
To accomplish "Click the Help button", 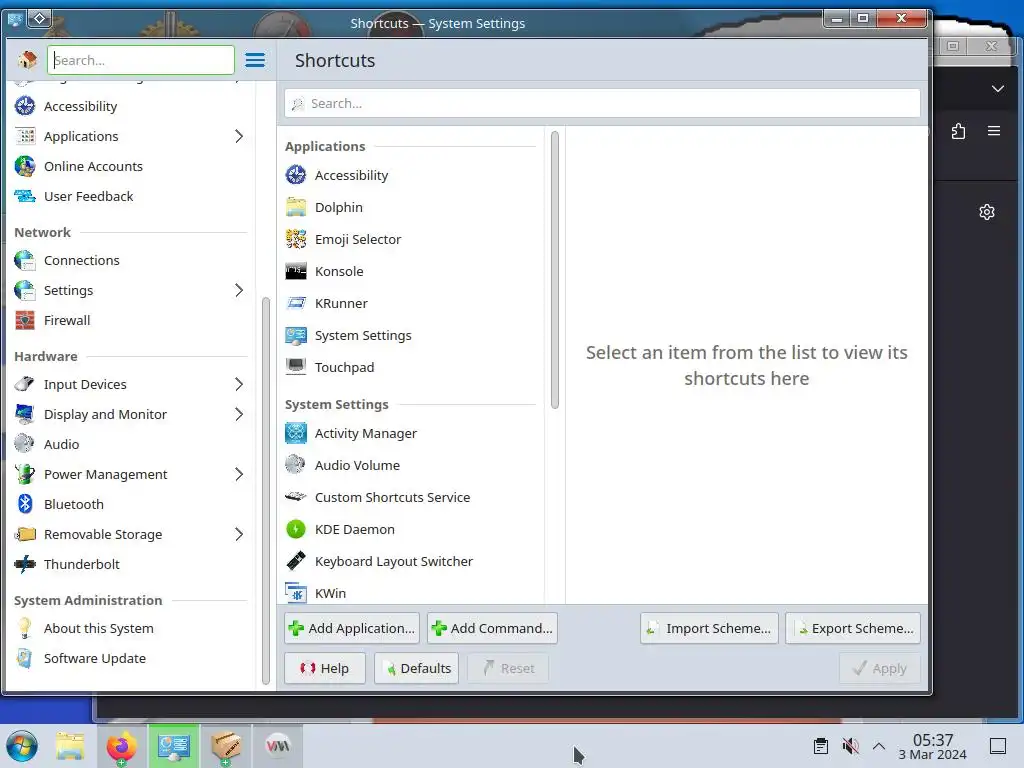I will [x=325, y=668].
